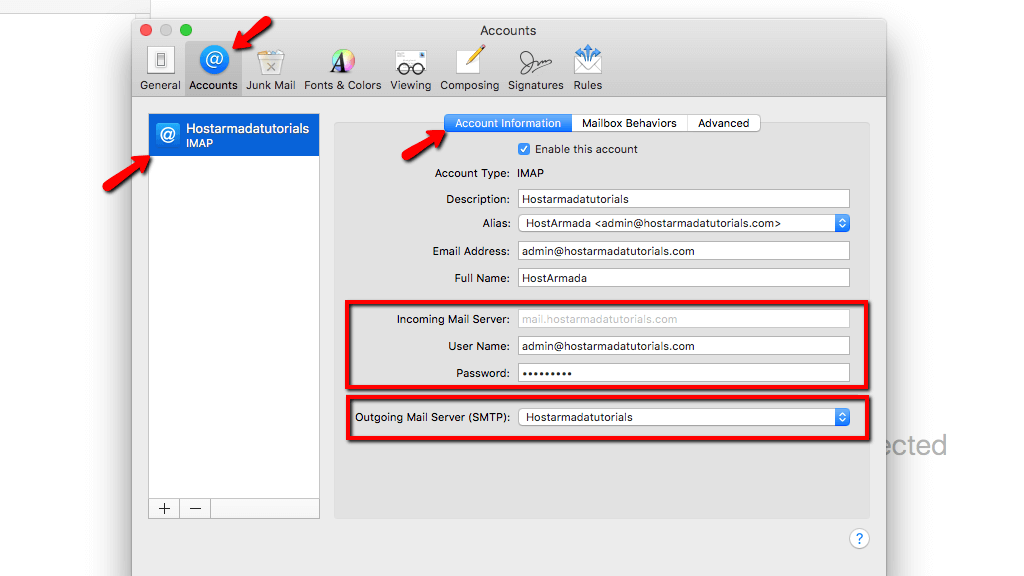The height and width of the screenshot is (576, 1024).
Task: Open the Rules preferences pane
Action: point(588,69)
